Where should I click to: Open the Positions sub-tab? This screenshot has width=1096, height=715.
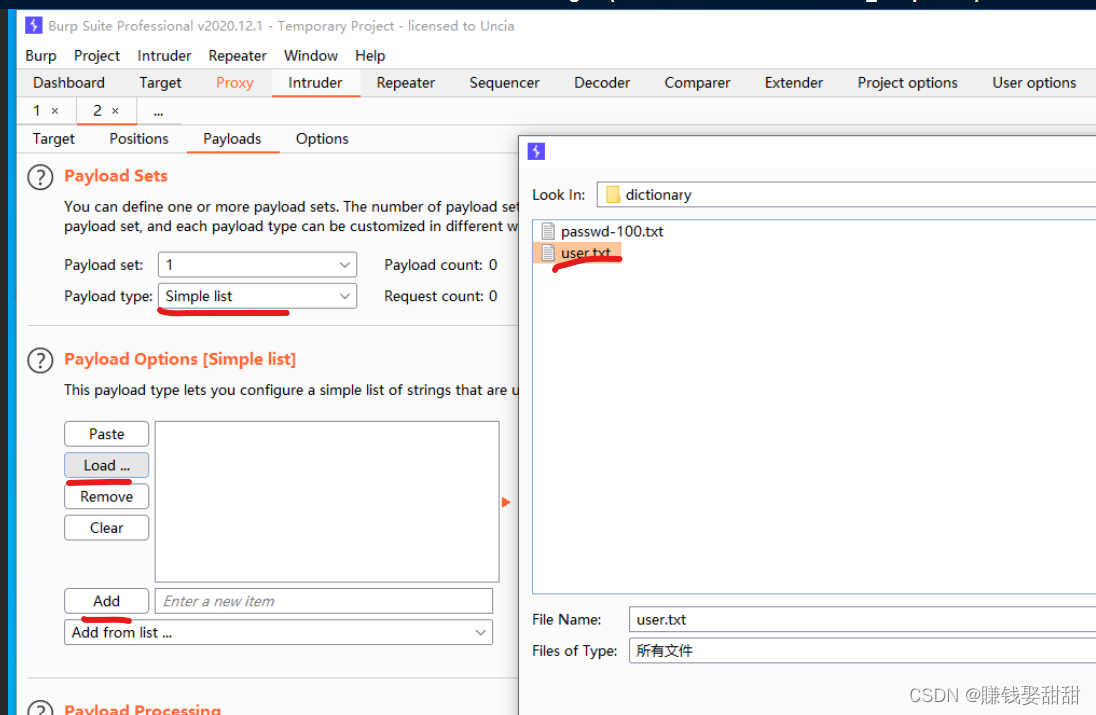[x=138, y=138]
